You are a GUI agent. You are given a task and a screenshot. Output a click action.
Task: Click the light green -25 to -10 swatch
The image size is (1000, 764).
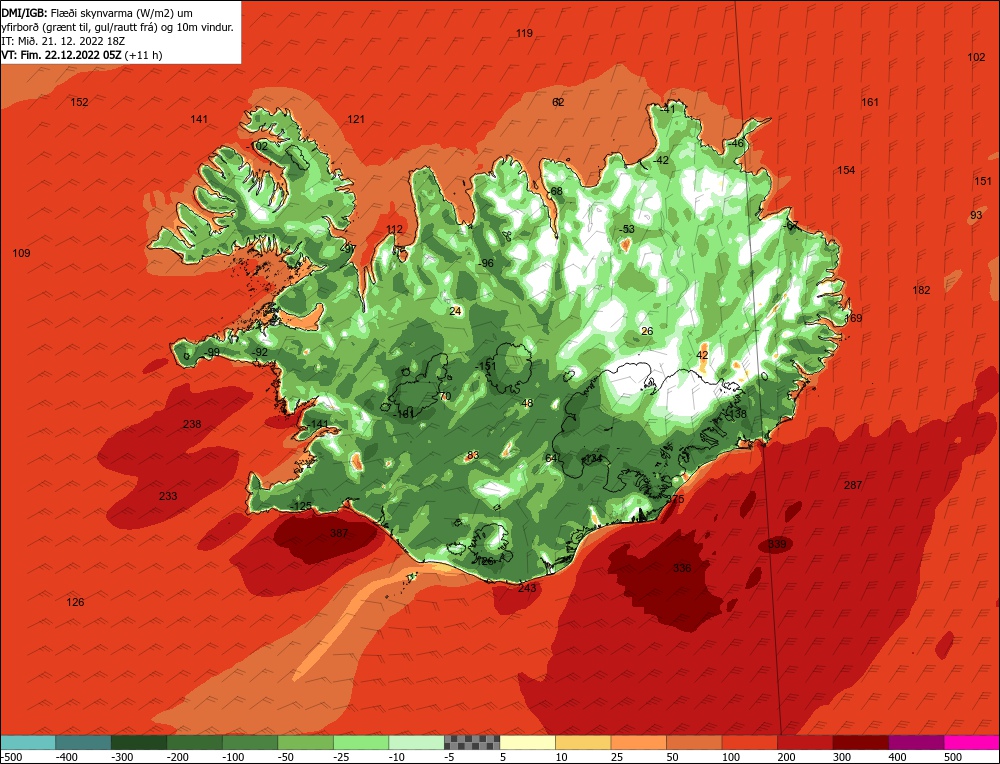point(361,742)
